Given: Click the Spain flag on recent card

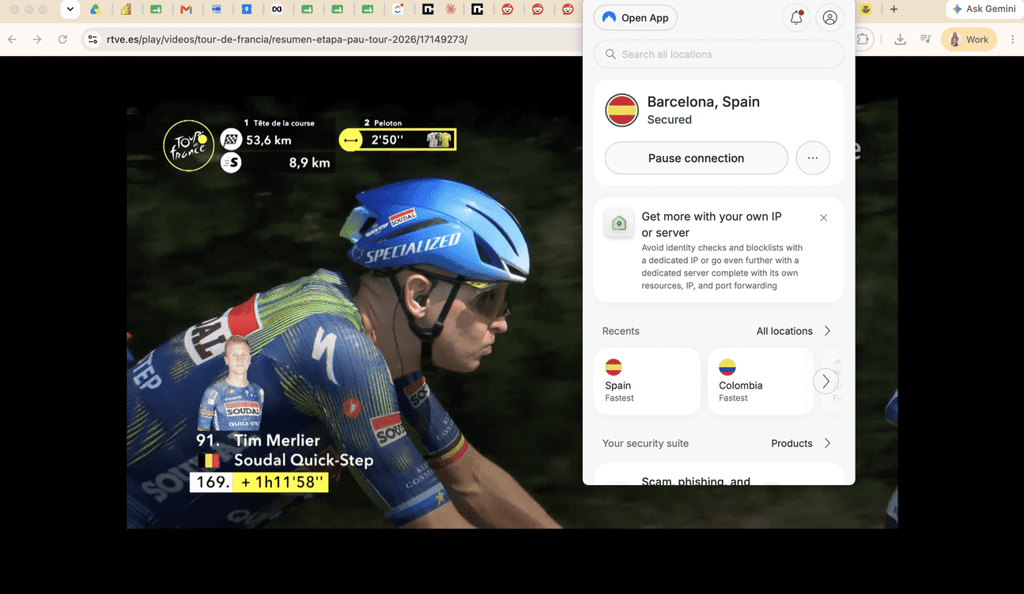Looking at the screenshot, I should pos(613,367).
